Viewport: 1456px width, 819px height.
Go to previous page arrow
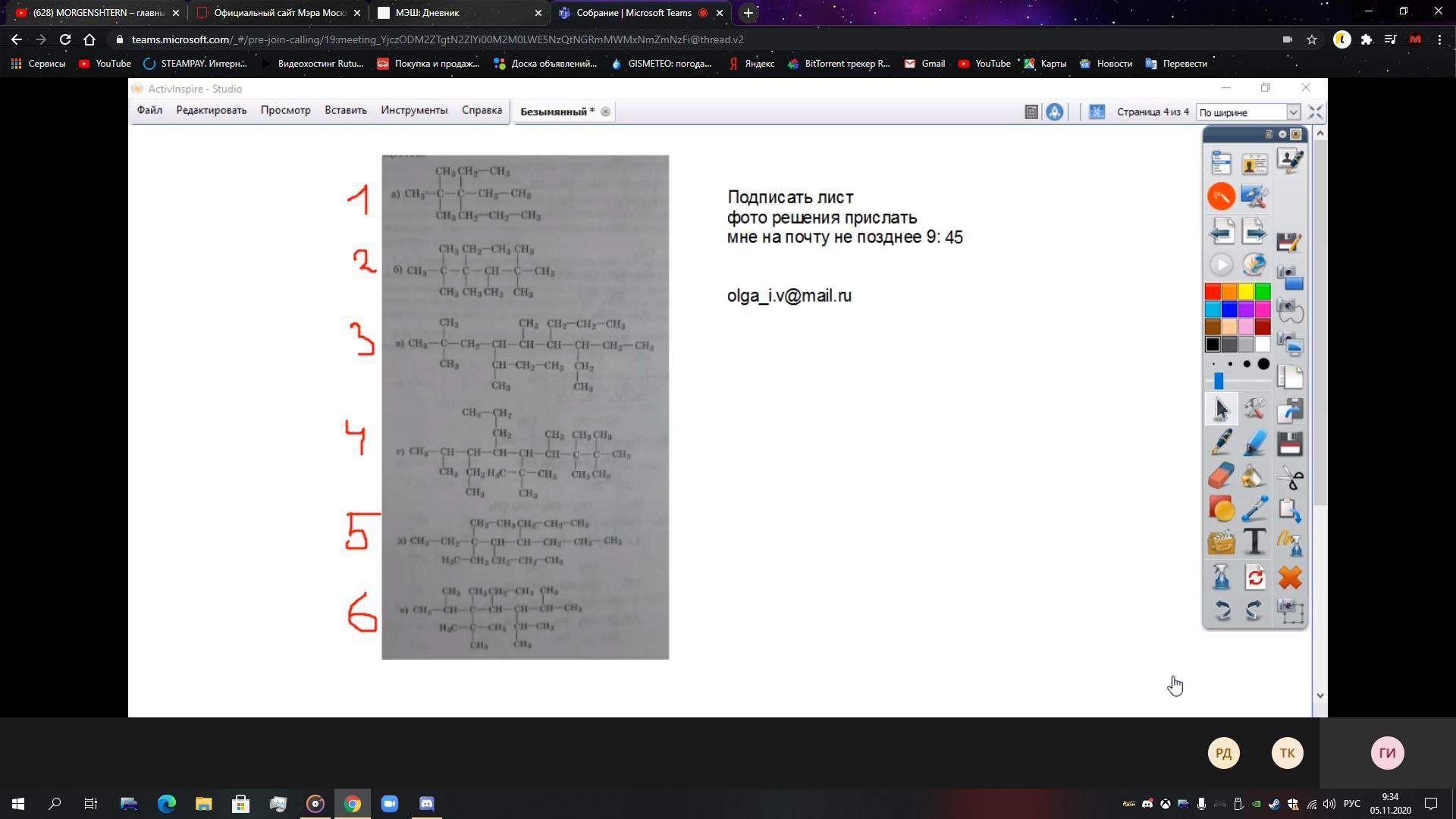tap(1221, 231)
